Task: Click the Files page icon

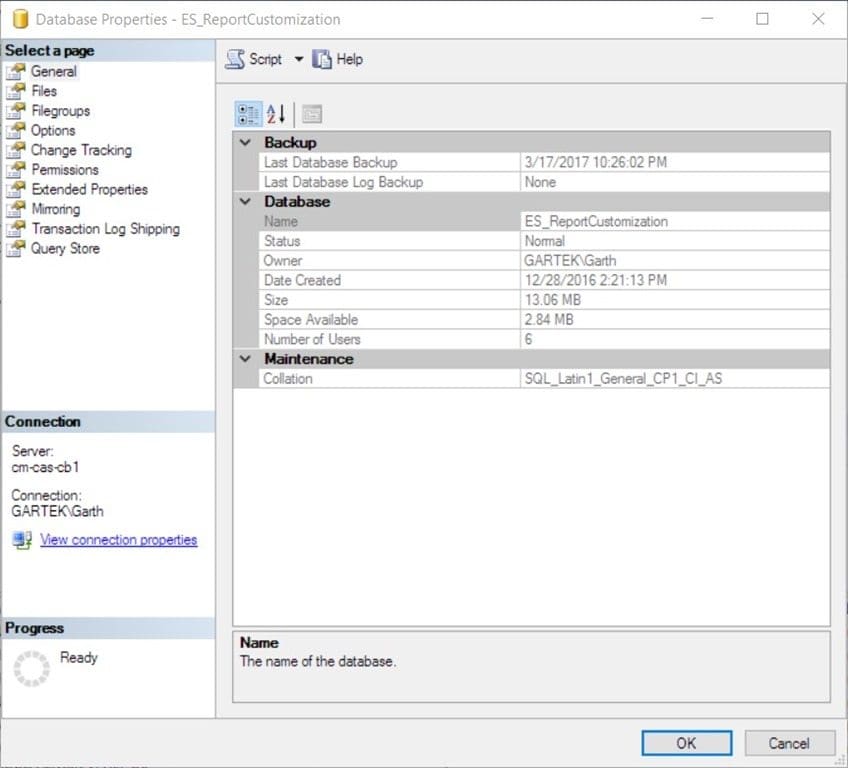Action: coord(16,91)
